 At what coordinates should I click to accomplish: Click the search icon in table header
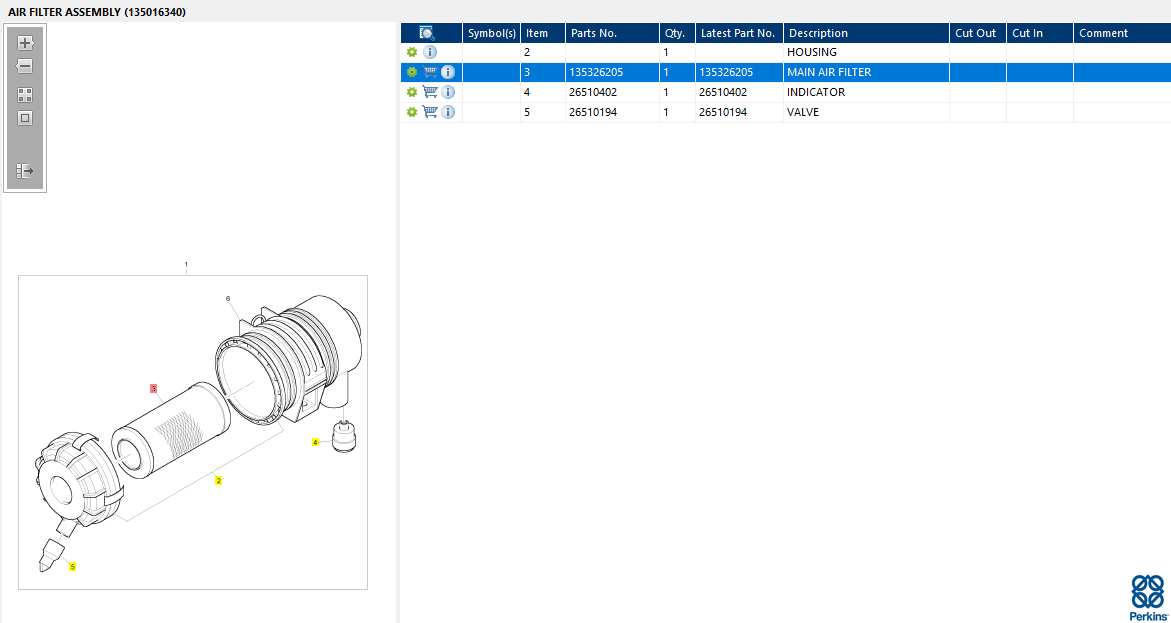tap(427, 33)
